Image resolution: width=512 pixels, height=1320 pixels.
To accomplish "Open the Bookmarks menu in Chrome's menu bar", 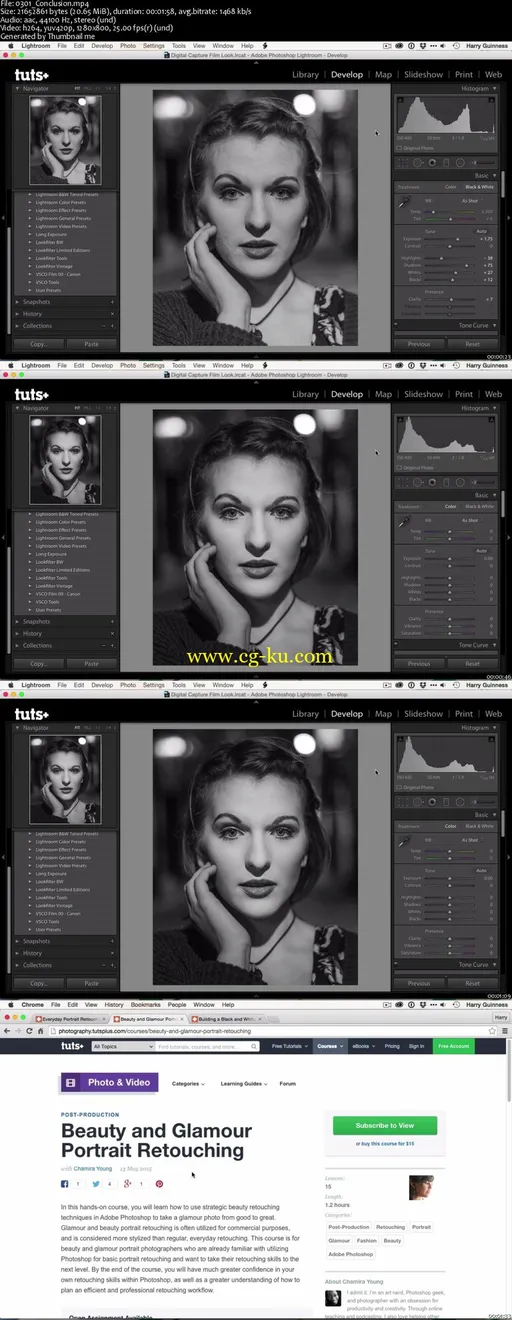I will coord(145,1005).
